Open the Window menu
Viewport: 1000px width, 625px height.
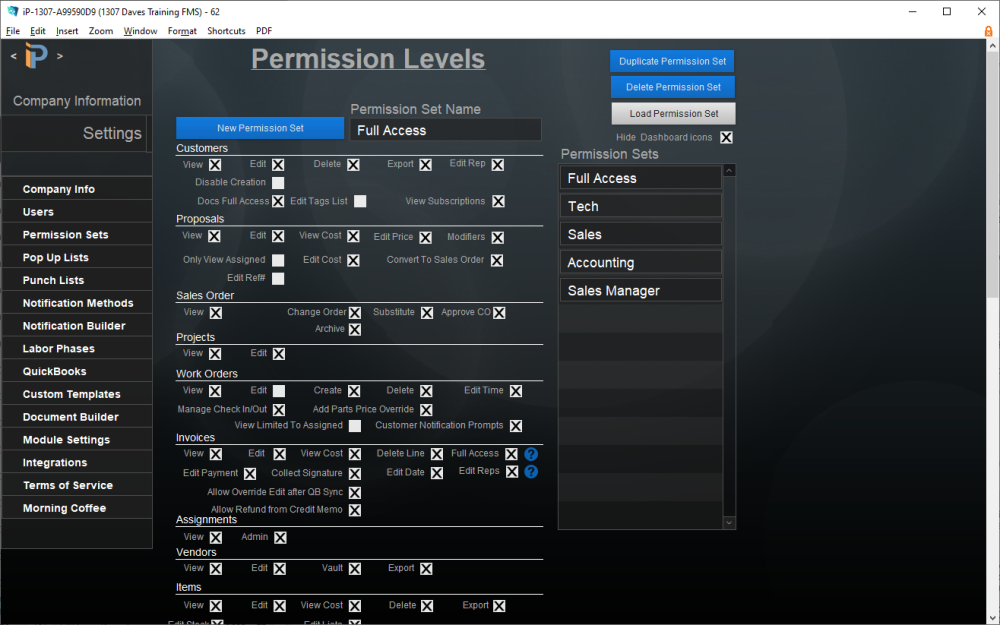coord(140,31)
